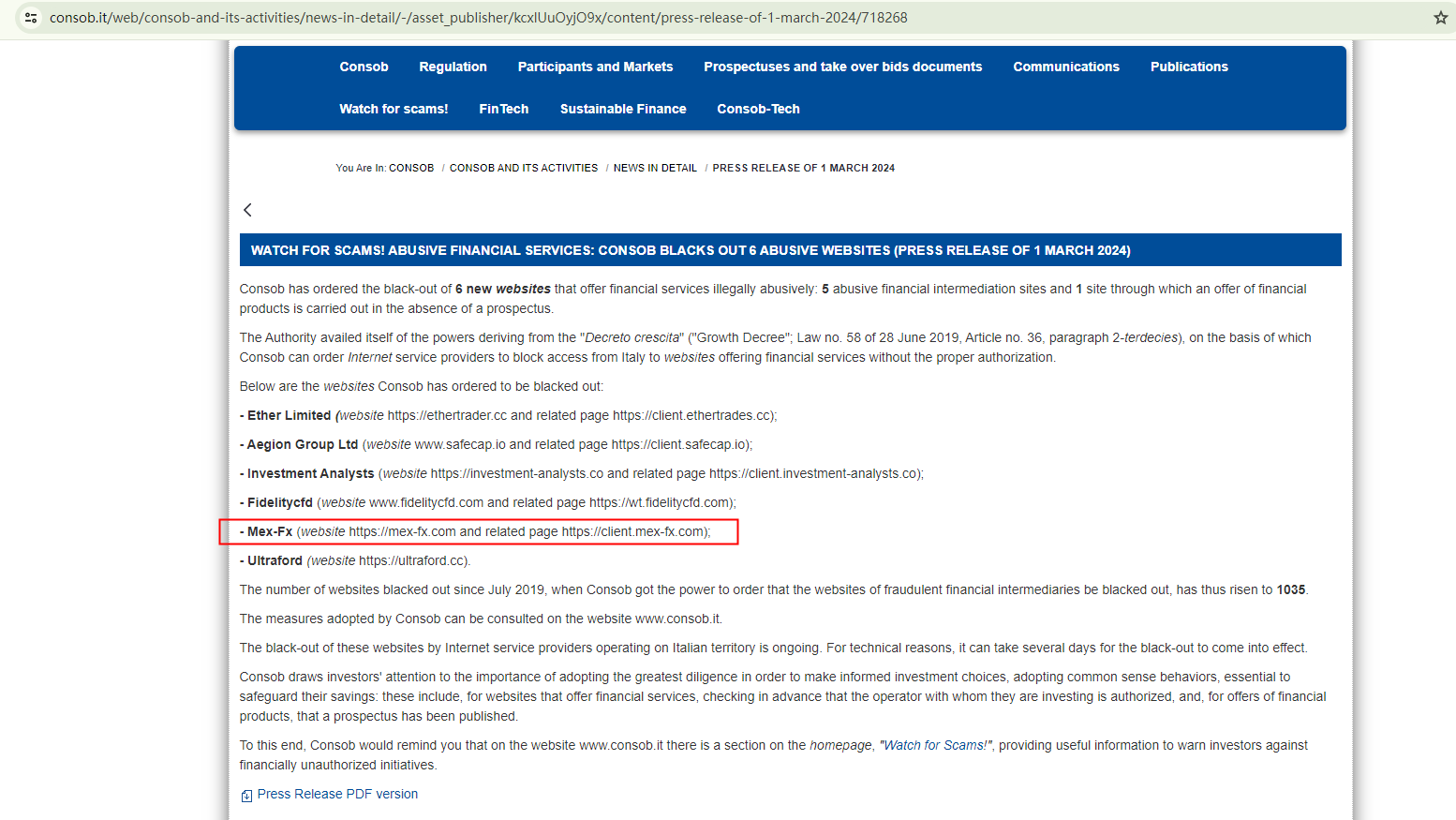Click the browser address bar URL
1456x820 pixels.
click(478, 18)
